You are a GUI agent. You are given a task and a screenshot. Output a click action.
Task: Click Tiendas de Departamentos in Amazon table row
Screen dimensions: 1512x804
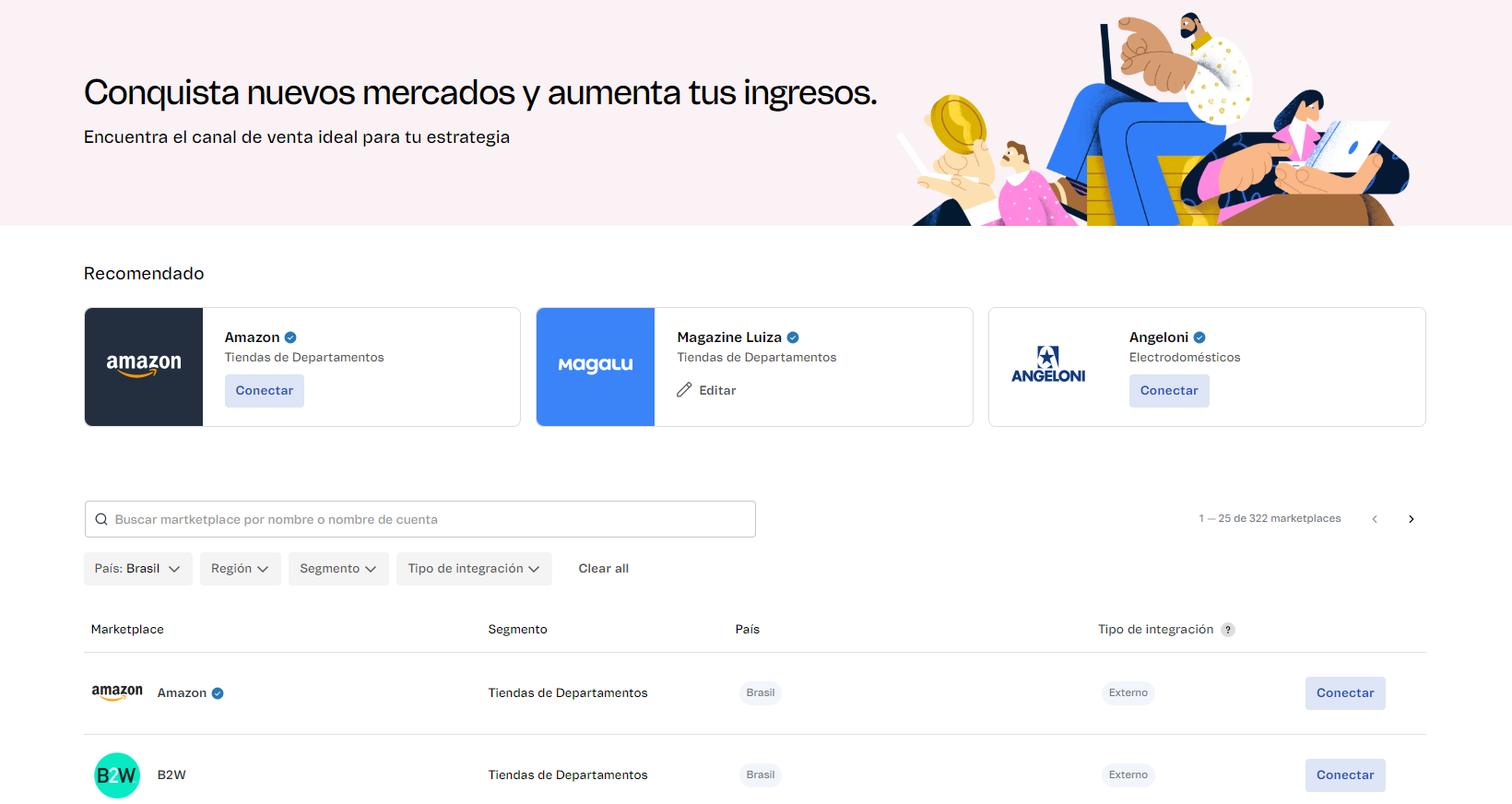(568, 693)
